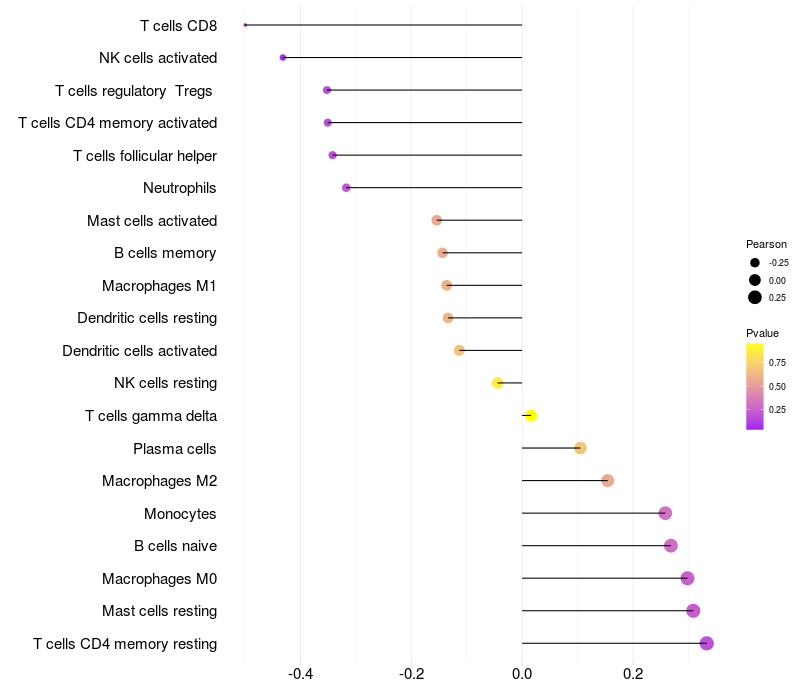Click the Pearson legend title
Viewport: 800px width, 700px height.
point(766,244)
